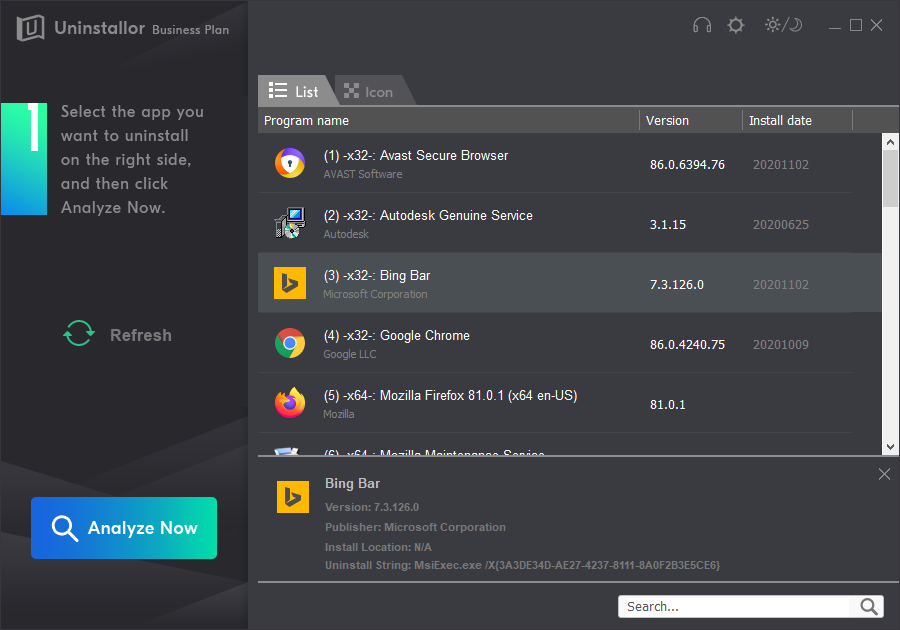Click version 86.0.4240.75 cell
Screen dimensions: 900x630
687,345
